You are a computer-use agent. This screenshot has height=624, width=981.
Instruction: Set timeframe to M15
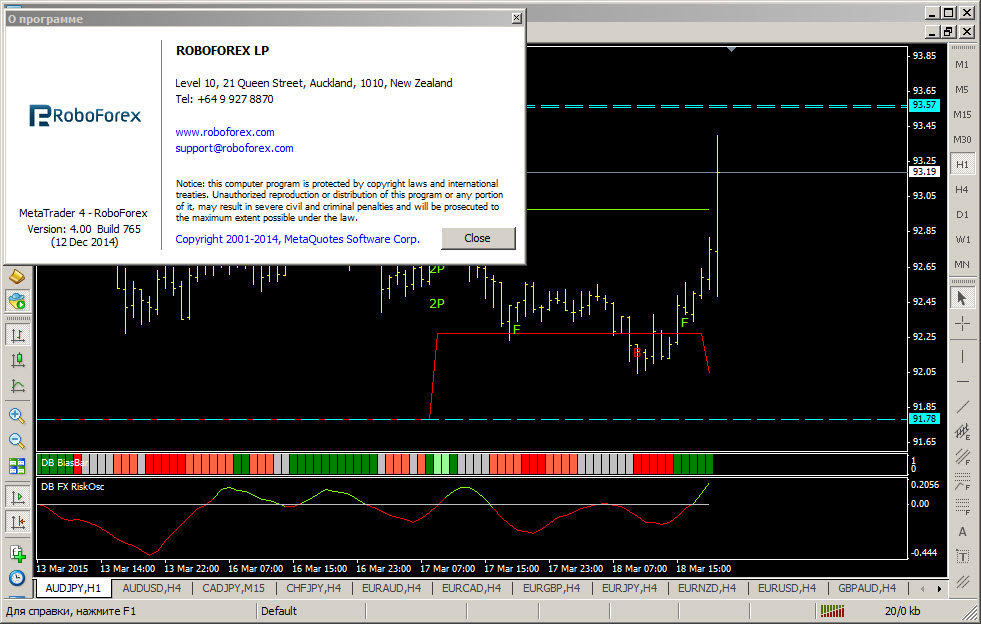(962, 115)
